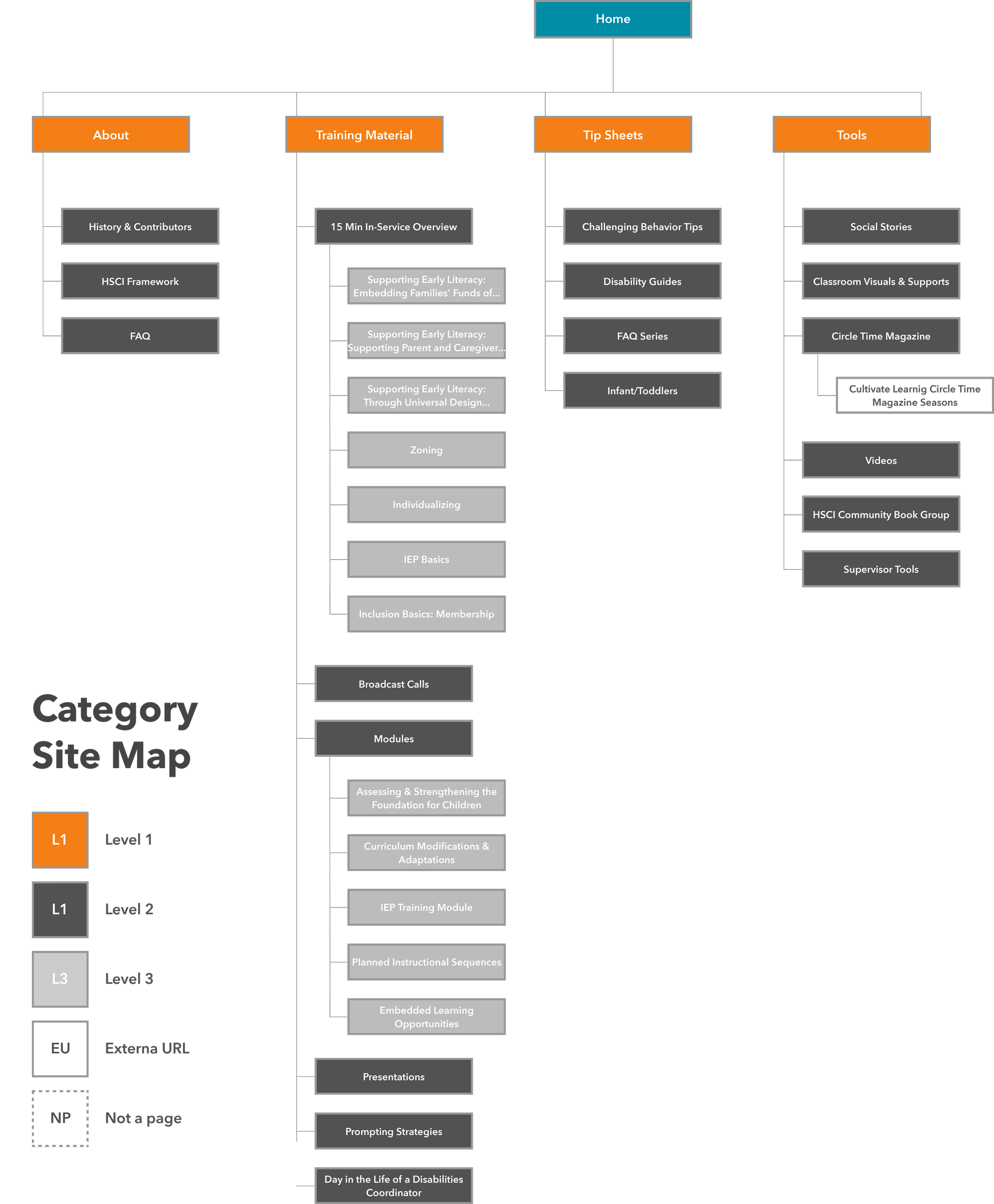The width and height of the screenshot is (994, 1204).
Task: Open the Cultivate Learning Circle Time Magazine Seasons
Action: tap(901, 396)
